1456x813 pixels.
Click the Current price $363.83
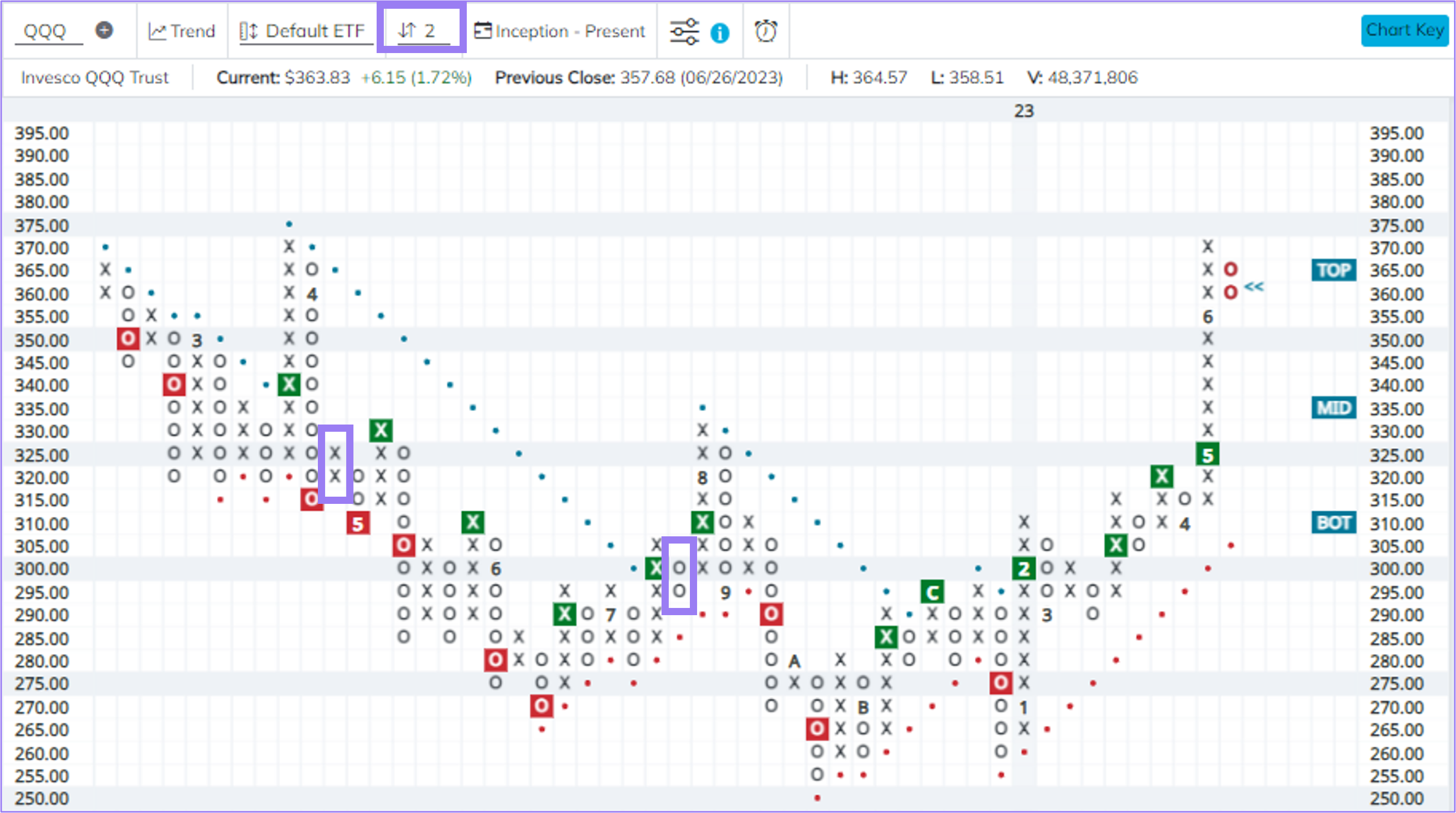[283, 77]
